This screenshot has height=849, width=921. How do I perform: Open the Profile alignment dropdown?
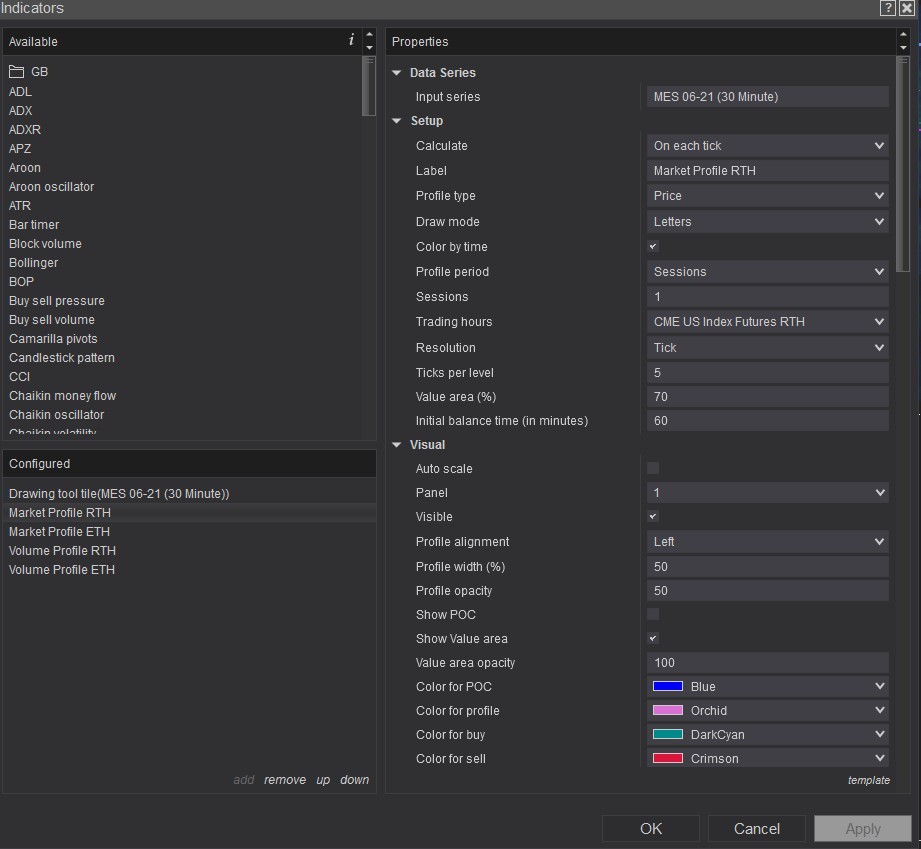coord(767,542)
